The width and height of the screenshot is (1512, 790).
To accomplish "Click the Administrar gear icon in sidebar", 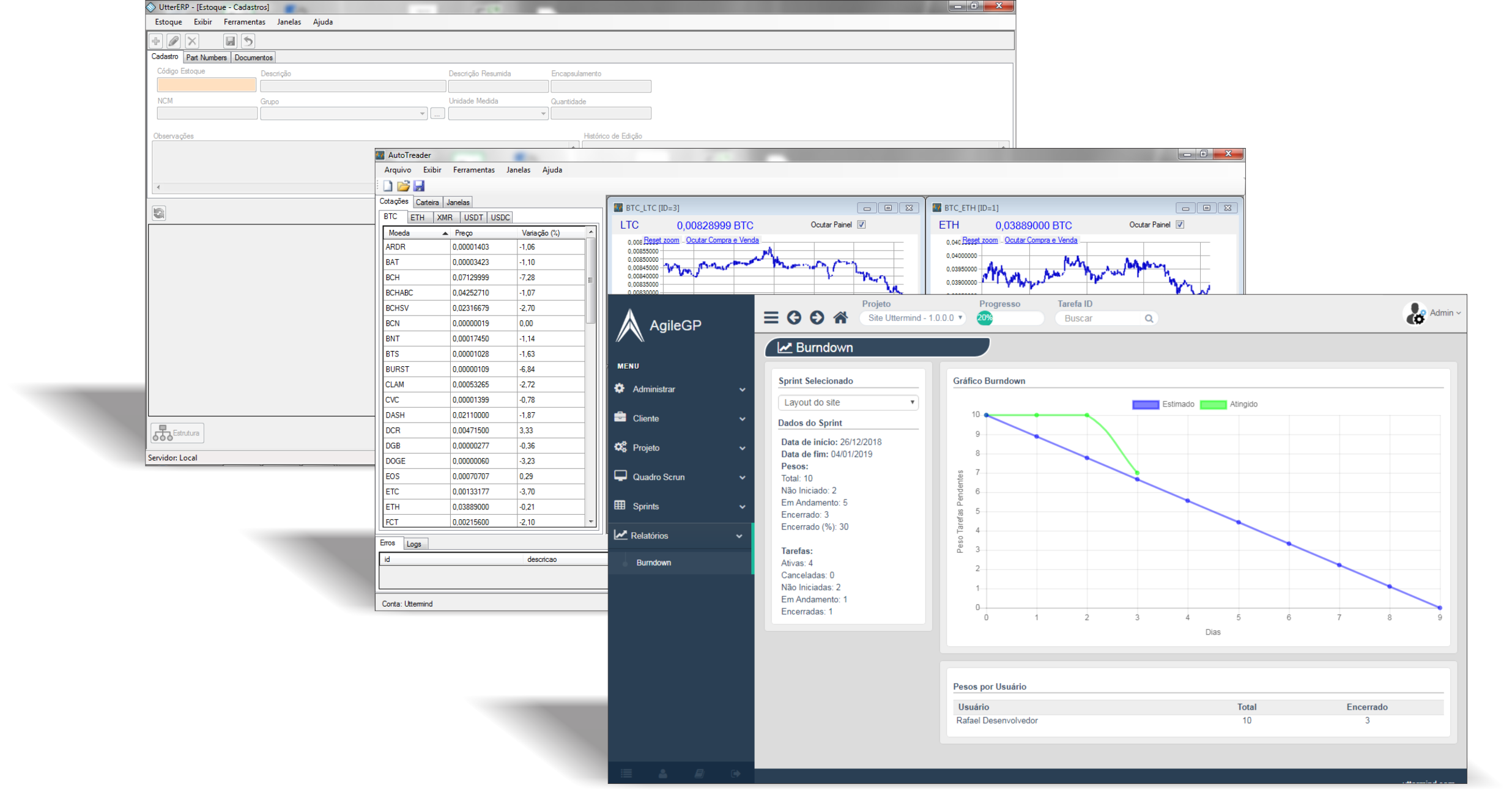I will click(620, 388).
